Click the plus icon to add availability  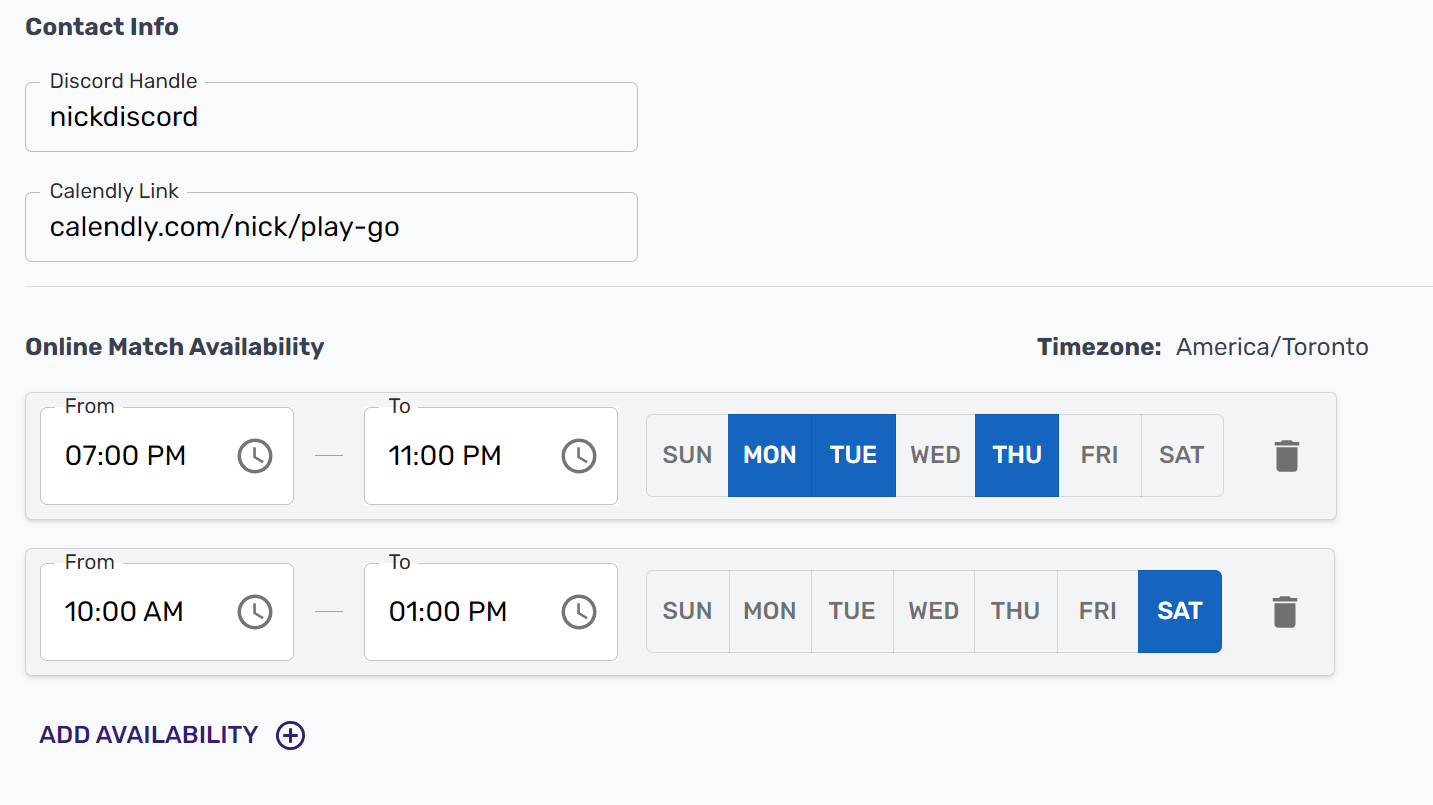(x=291, y=736)
